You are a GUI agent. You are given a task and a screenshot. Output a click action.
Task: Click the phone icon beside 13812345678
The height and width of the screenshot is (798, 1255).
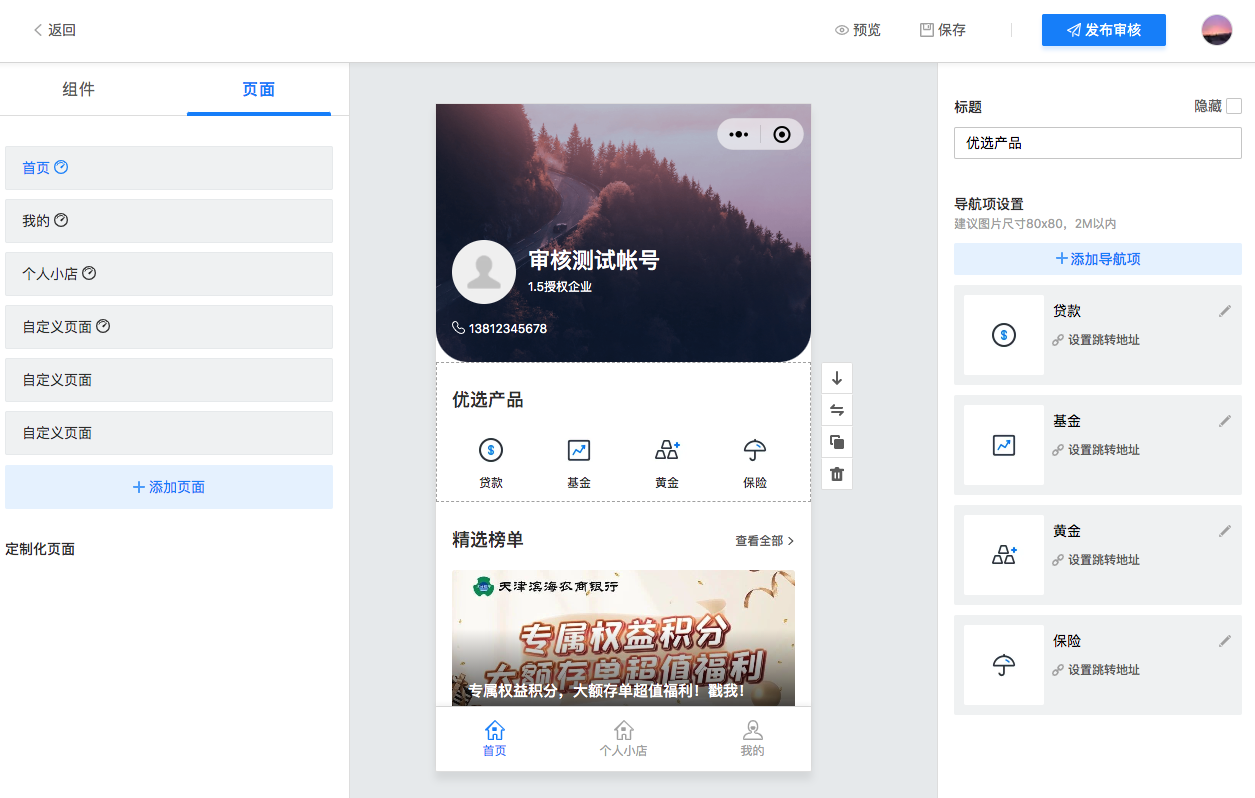click(x=459, y=328)
